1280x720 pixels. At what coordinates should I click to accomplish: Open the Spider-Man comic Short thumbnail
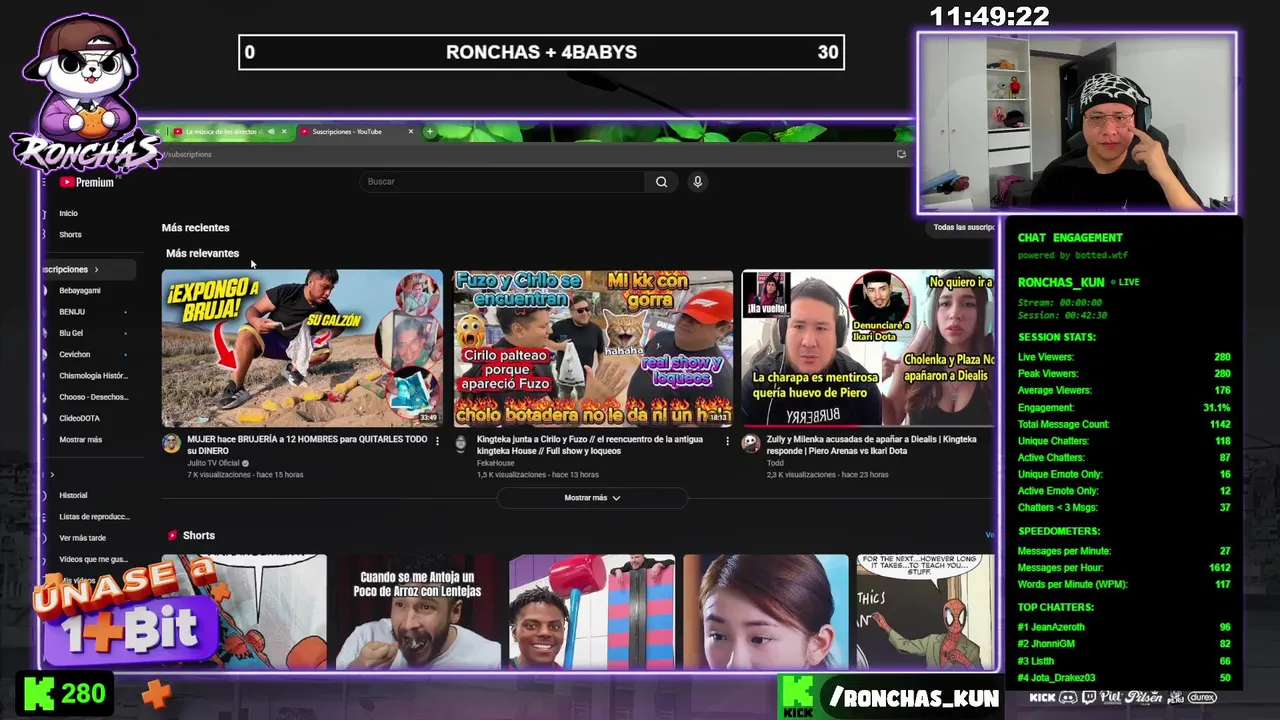tap(925, 612)
